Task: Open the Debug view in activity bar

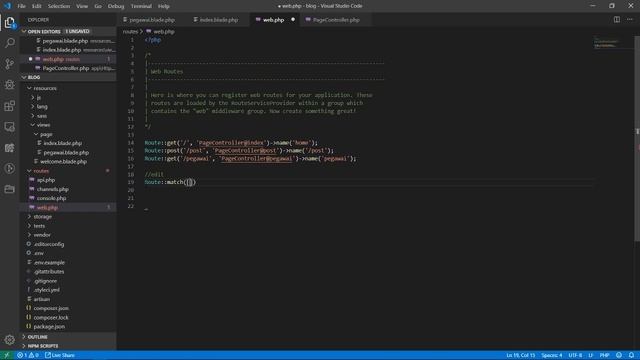Action: [x=9, y=84]
